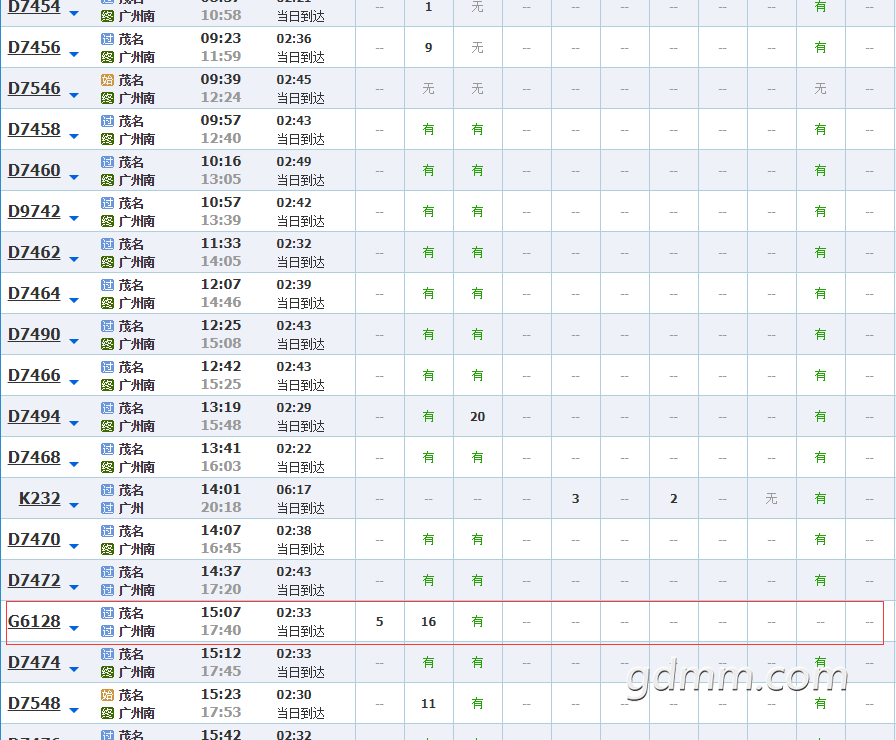Click the blue 过 icon in the D9742 row
This screenshot has width=896, height=740.
[x=107, y=203]
